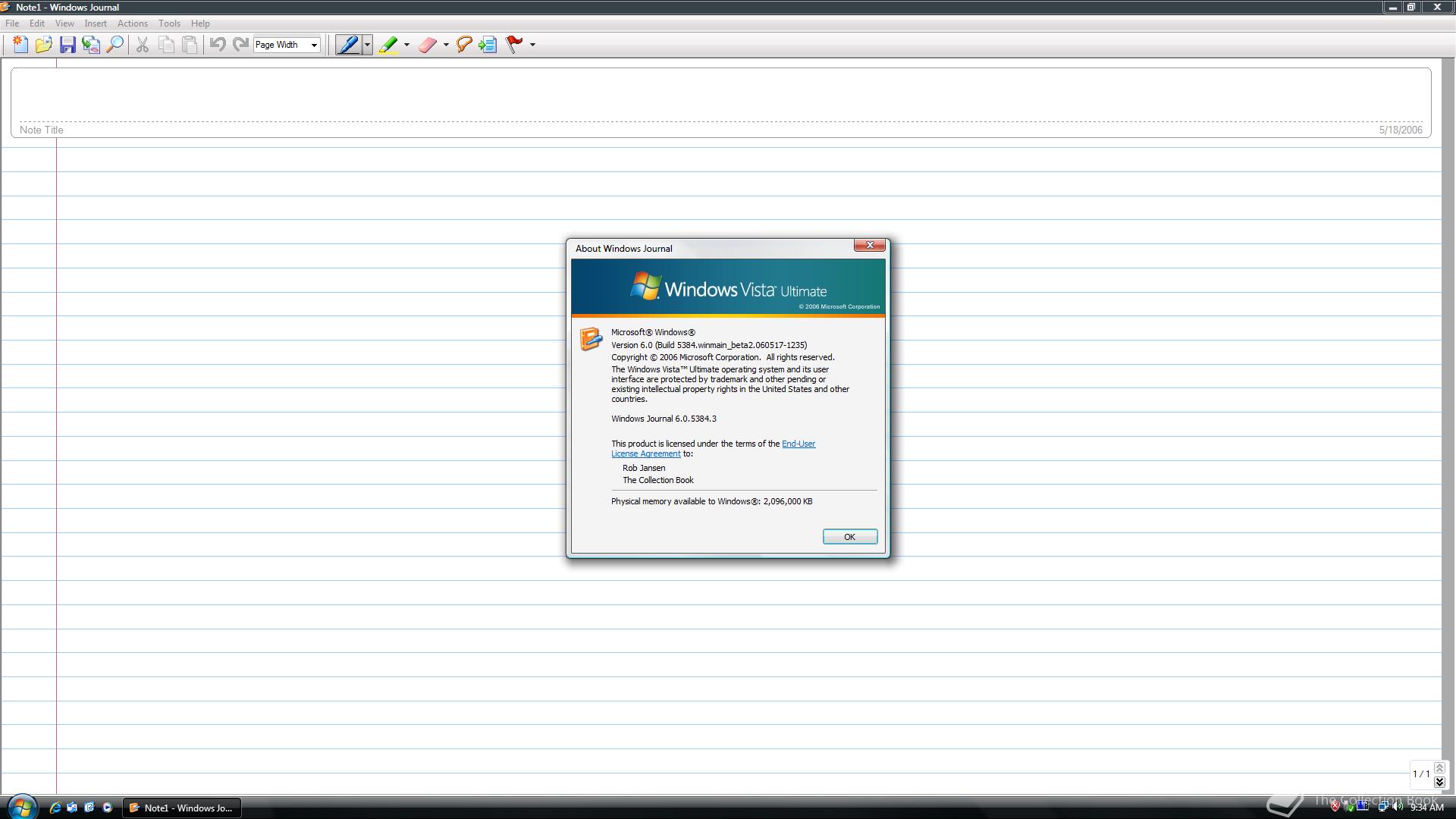This screenshot has width=1456, height=819.
Task: Expand the Pen tool options arrow
Action: click(x=368, y=45)
